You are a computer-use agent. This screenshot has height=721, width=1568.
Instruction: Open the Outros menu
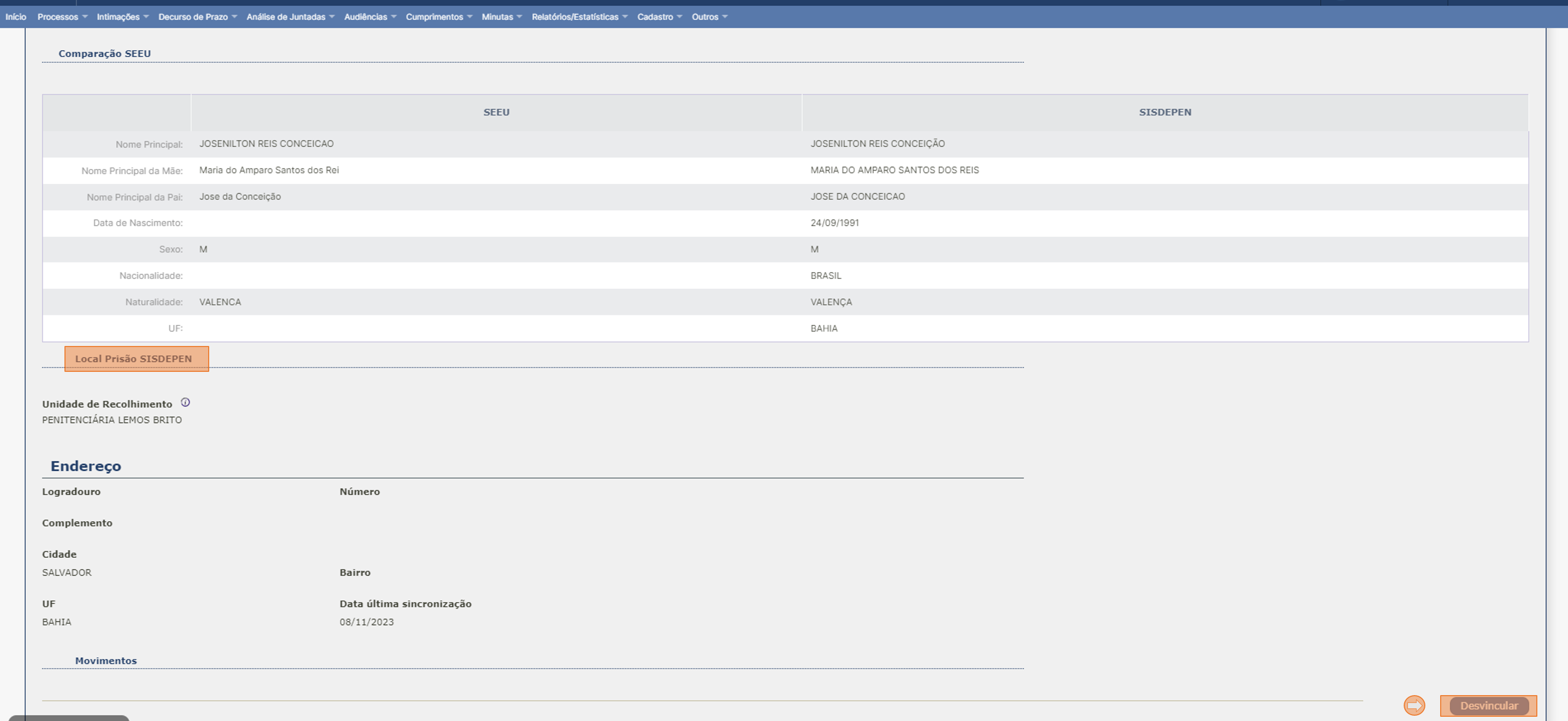pos(709,16)
